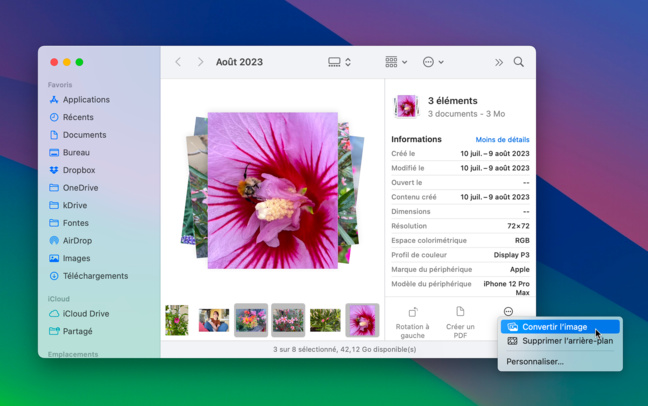Image resolution: width=648 pixels, height=406 pixels.
Task: Open the gallery view mode selector
Action: coord(339,62)
